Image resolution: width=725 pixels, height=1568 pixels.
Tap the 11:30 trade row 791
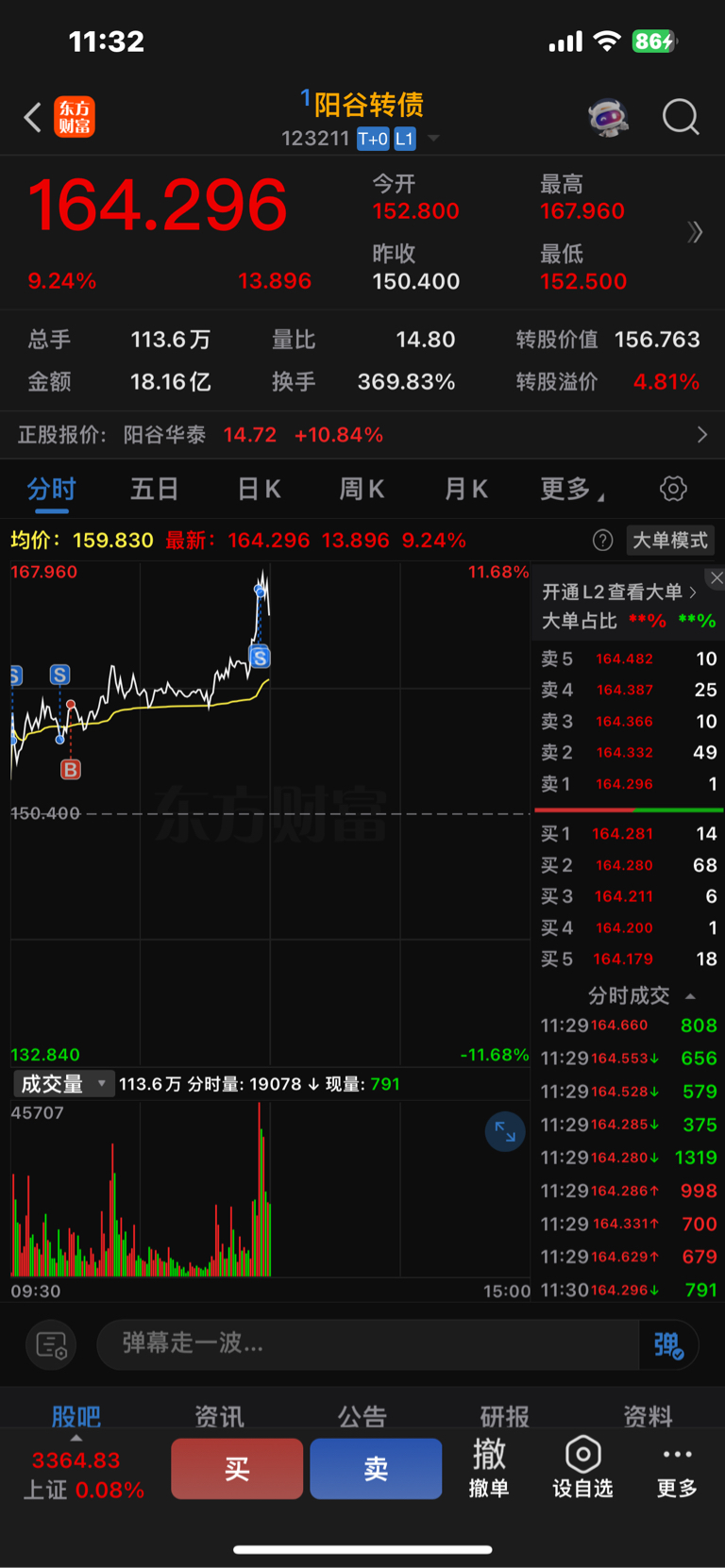(x=629, y=1290)
